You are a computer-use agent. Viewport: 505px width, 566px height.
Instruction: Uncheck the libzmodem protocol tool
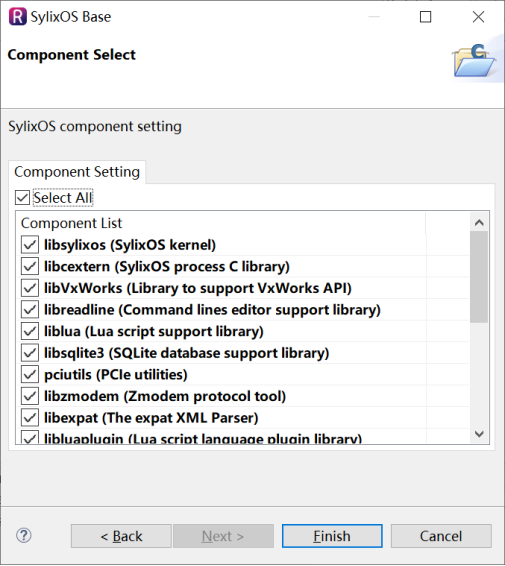tap(30, 396)
